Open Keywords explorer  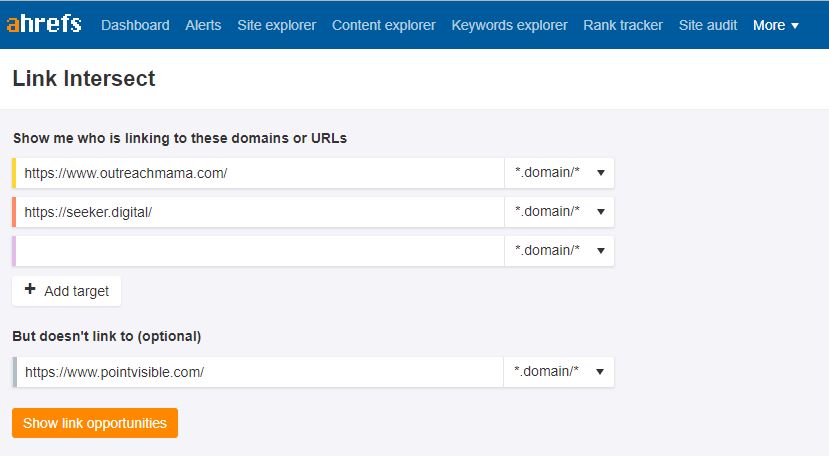509,25
